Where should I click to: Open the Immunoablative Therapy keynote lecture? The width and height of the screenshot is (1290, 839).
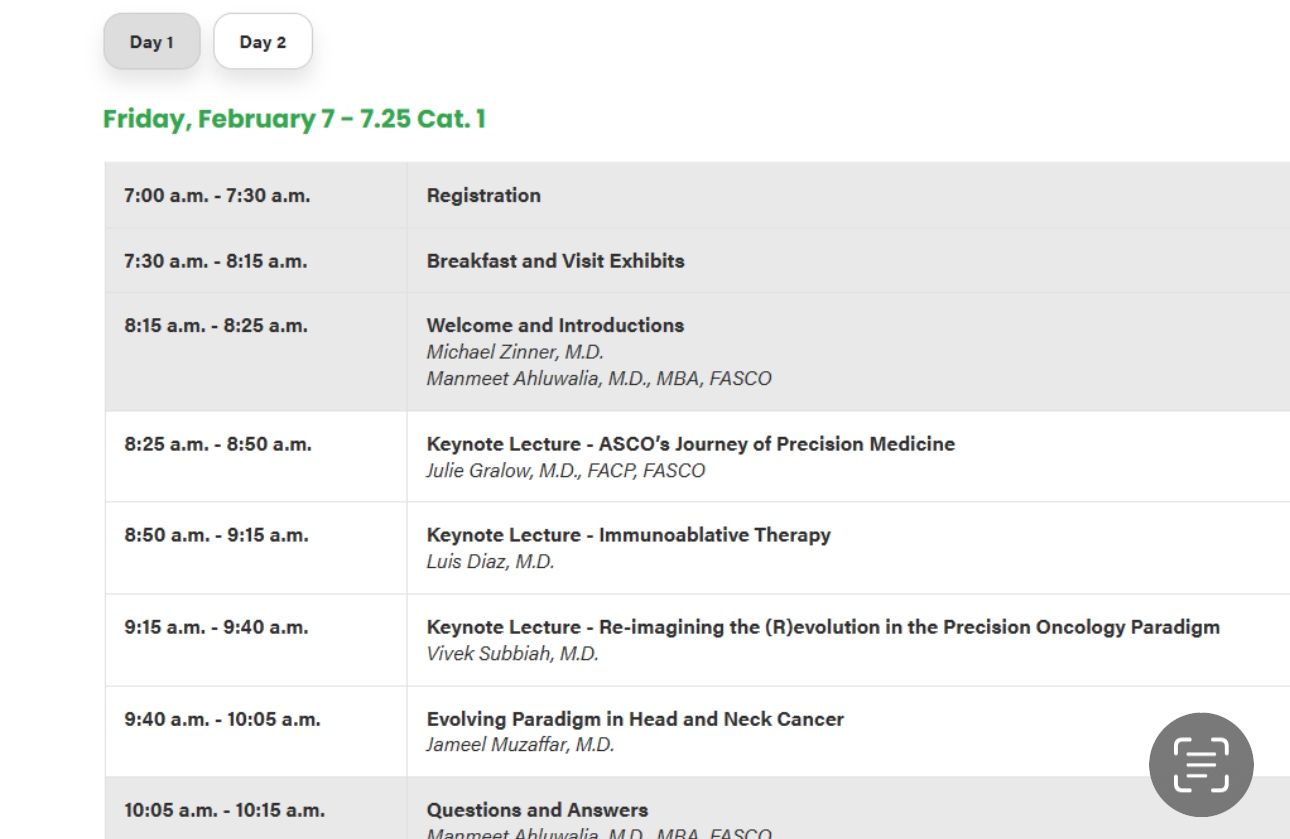(628, 535)
